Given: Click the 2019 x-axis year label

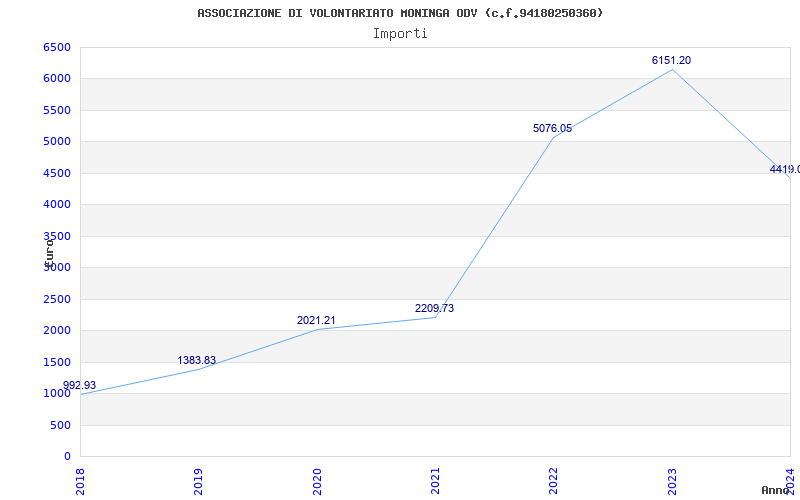Looking at the screenshot, I should tap(198, 481).
